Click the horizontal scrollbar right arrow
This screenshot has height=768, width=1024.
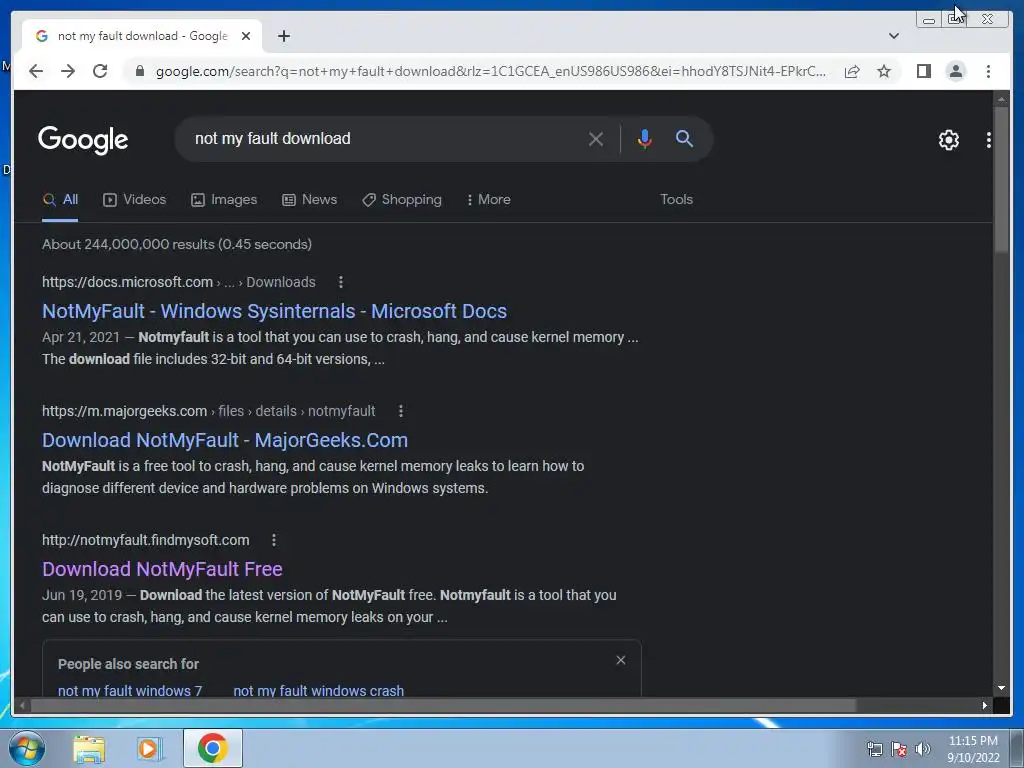pyautogui.click(x=985, y=705)
